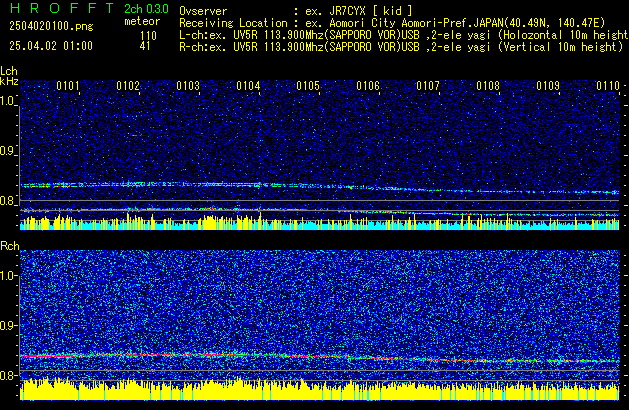Select the date stamp 25.04.02 01:00
629x410 pixels.
point(51,46)
